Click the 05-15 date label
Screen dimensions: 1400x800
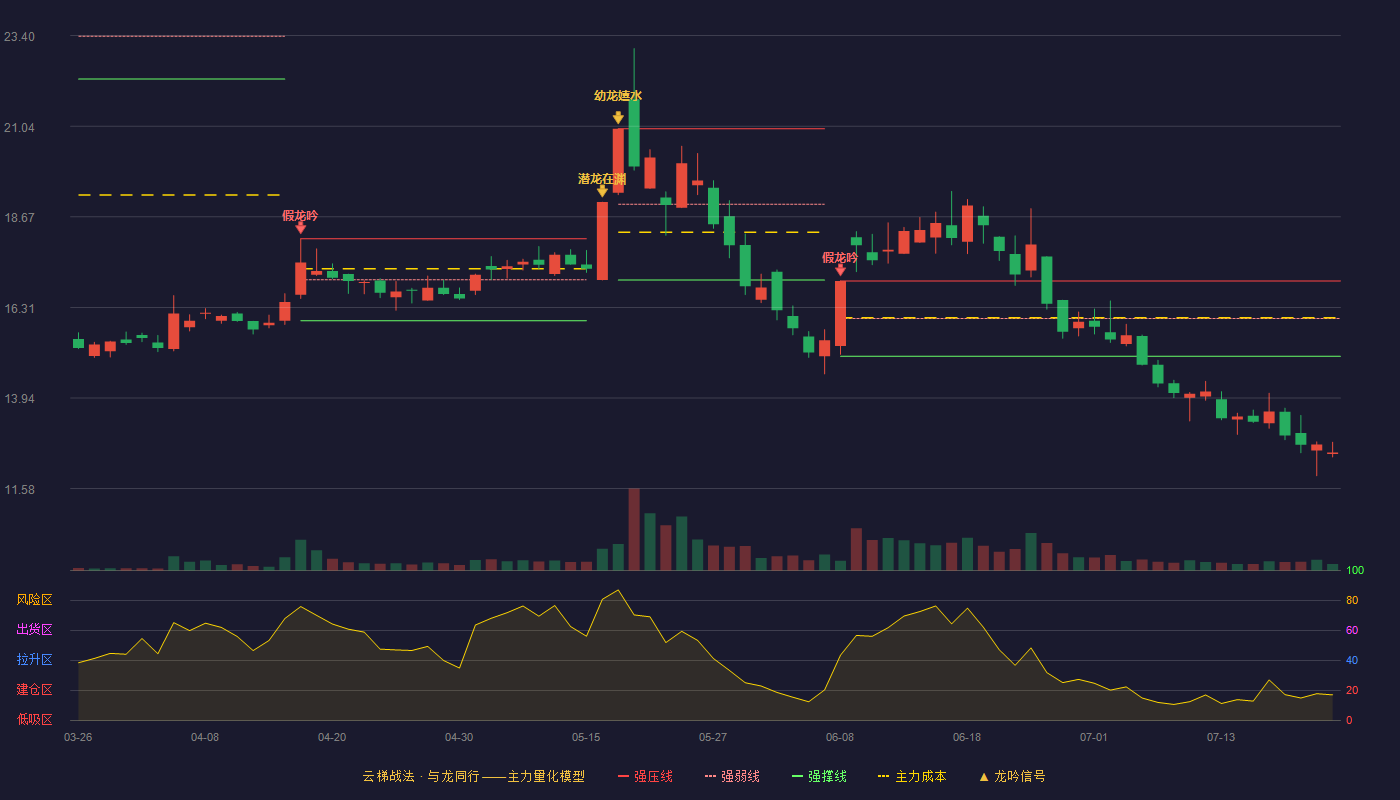(586, 737)
